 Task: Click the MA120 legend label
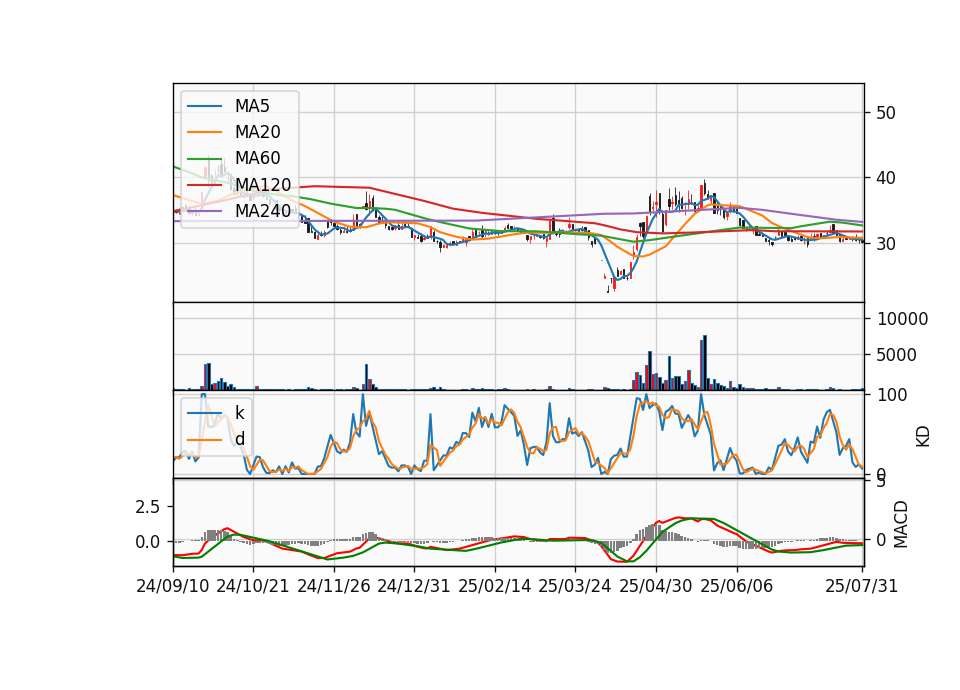pyautogui.click(x=263, y=184)
